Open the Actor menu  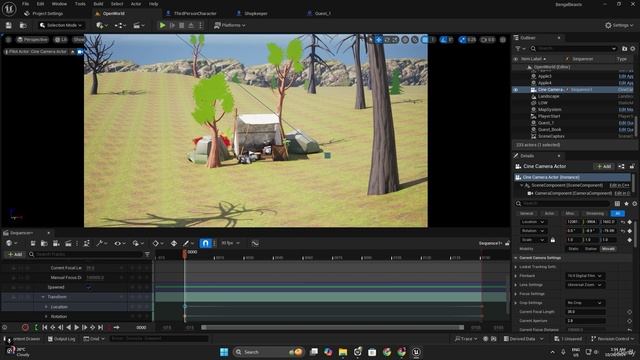(x=136, y=4)
